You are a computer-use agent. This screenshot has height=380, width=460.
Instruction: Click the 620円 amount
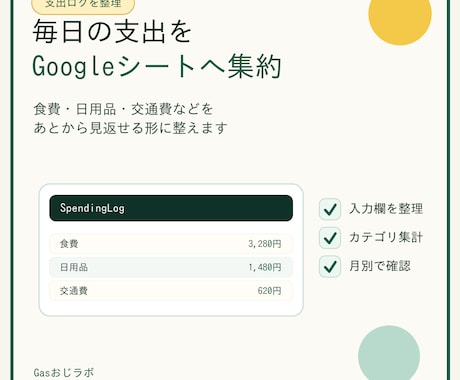pos(269,291)
